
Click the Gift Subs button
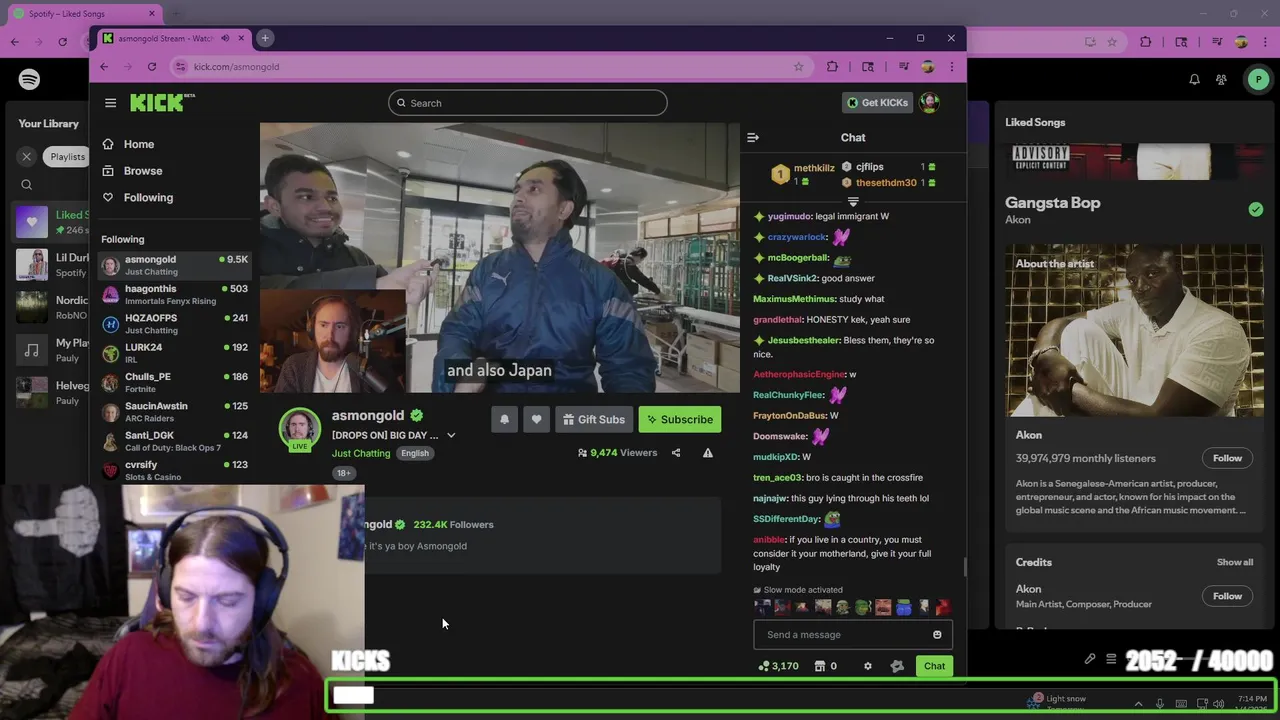pyautogui.click(x=594, y=420)
